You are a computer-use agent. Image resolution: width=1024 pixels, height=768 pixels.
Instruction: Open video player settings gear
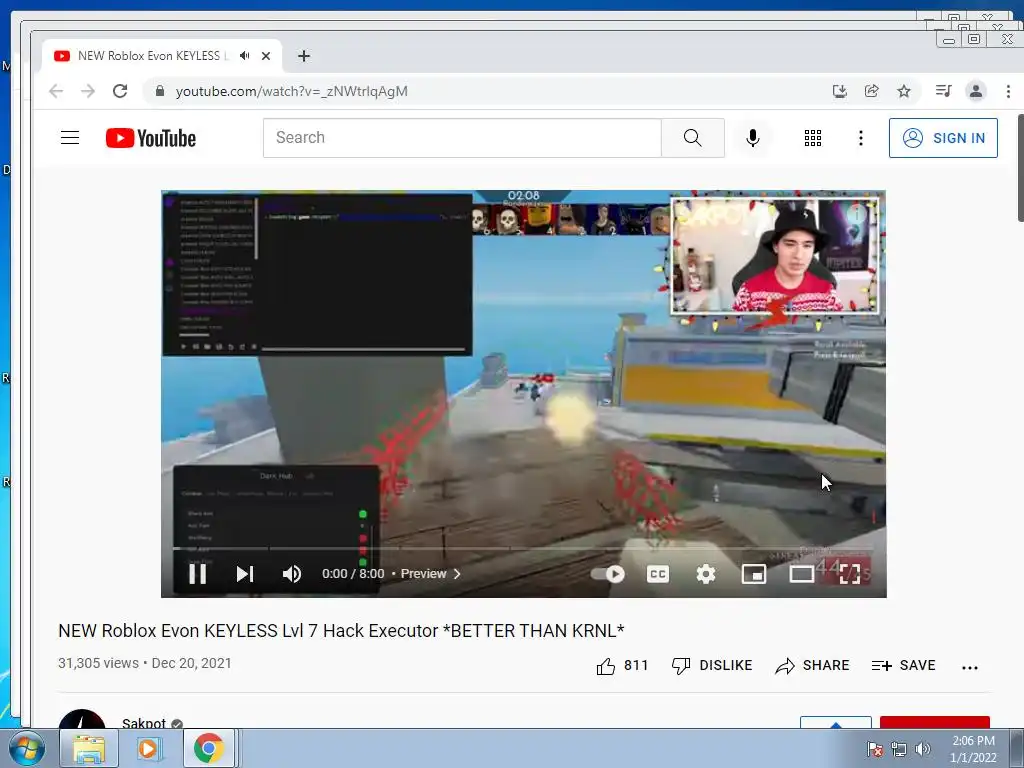(x=706, y=574)
